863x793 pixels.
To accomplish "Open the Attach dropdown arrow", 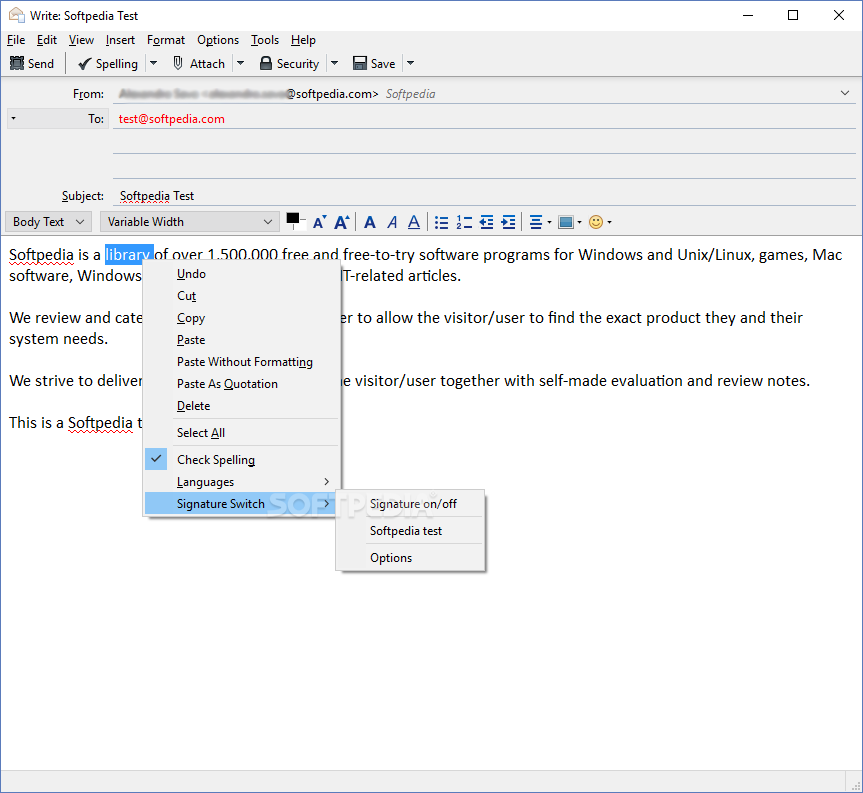I will coord(241,63).
